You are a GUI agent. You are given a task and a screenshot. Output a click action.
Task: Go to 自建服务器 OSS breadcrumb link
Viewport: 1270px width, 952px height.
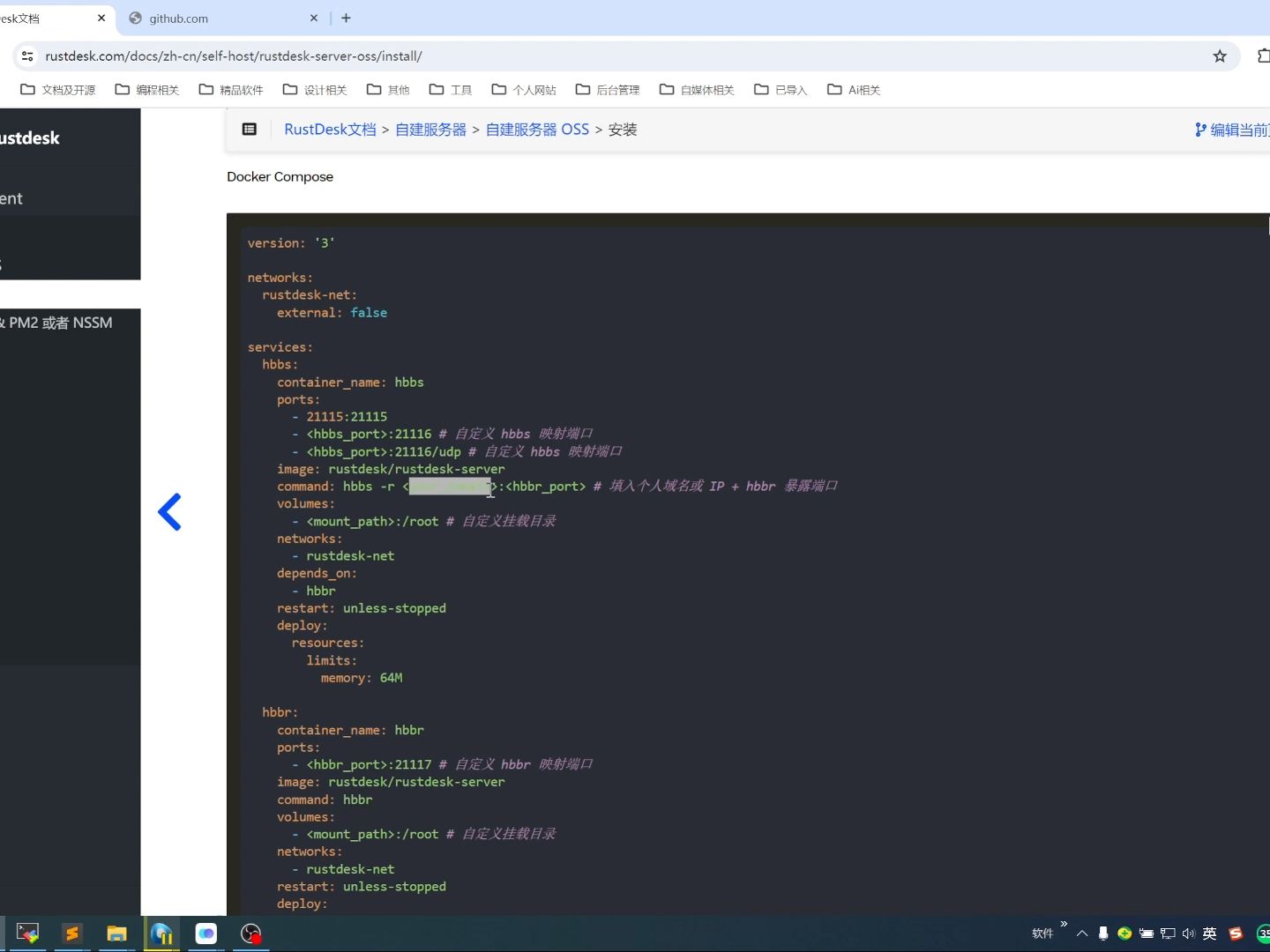(537, 130)
